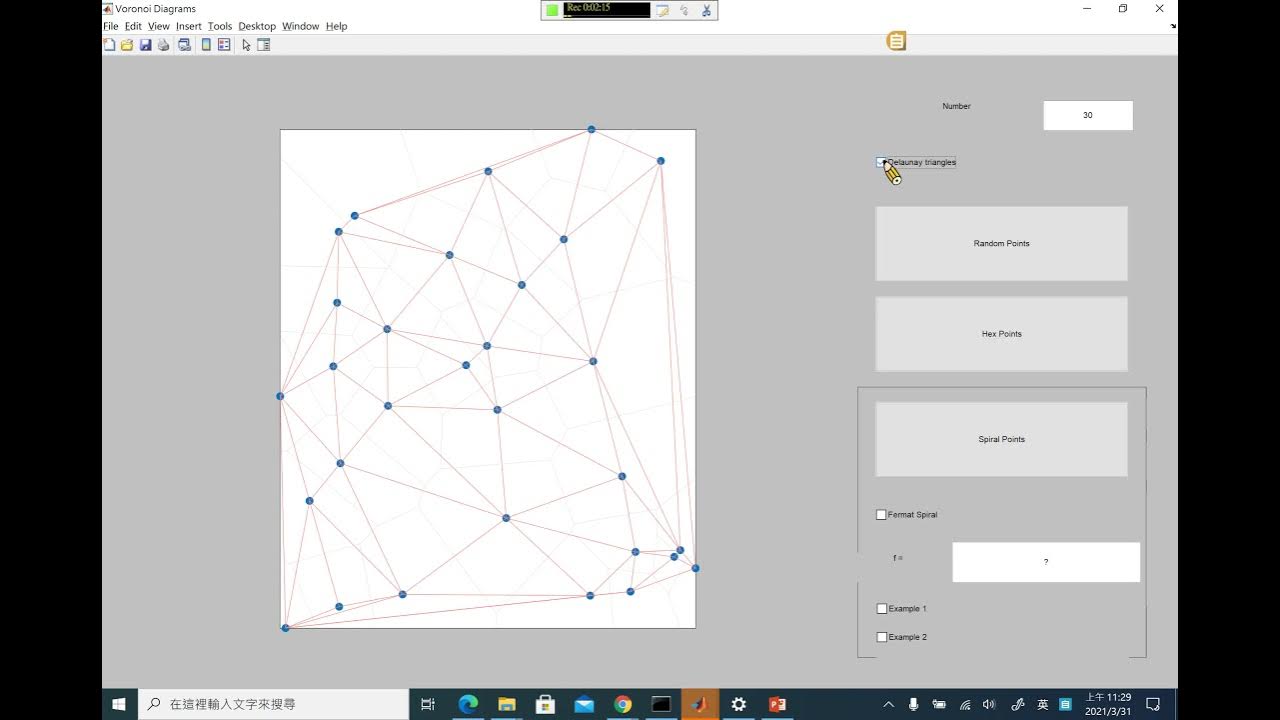Enable the Fermat Spiral checkbox
Viewport: 1280px width, 720px height.
point(881,515)
